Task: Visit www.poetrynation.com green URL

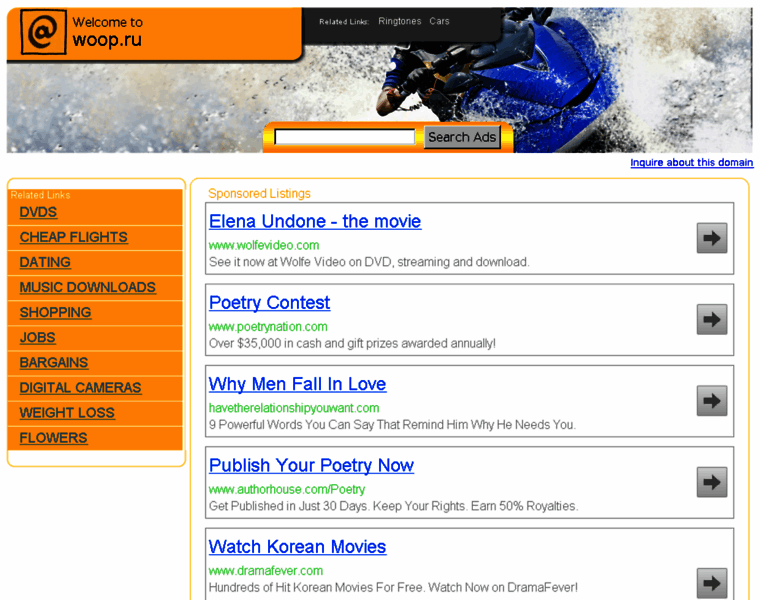Action: pos(268,327)
